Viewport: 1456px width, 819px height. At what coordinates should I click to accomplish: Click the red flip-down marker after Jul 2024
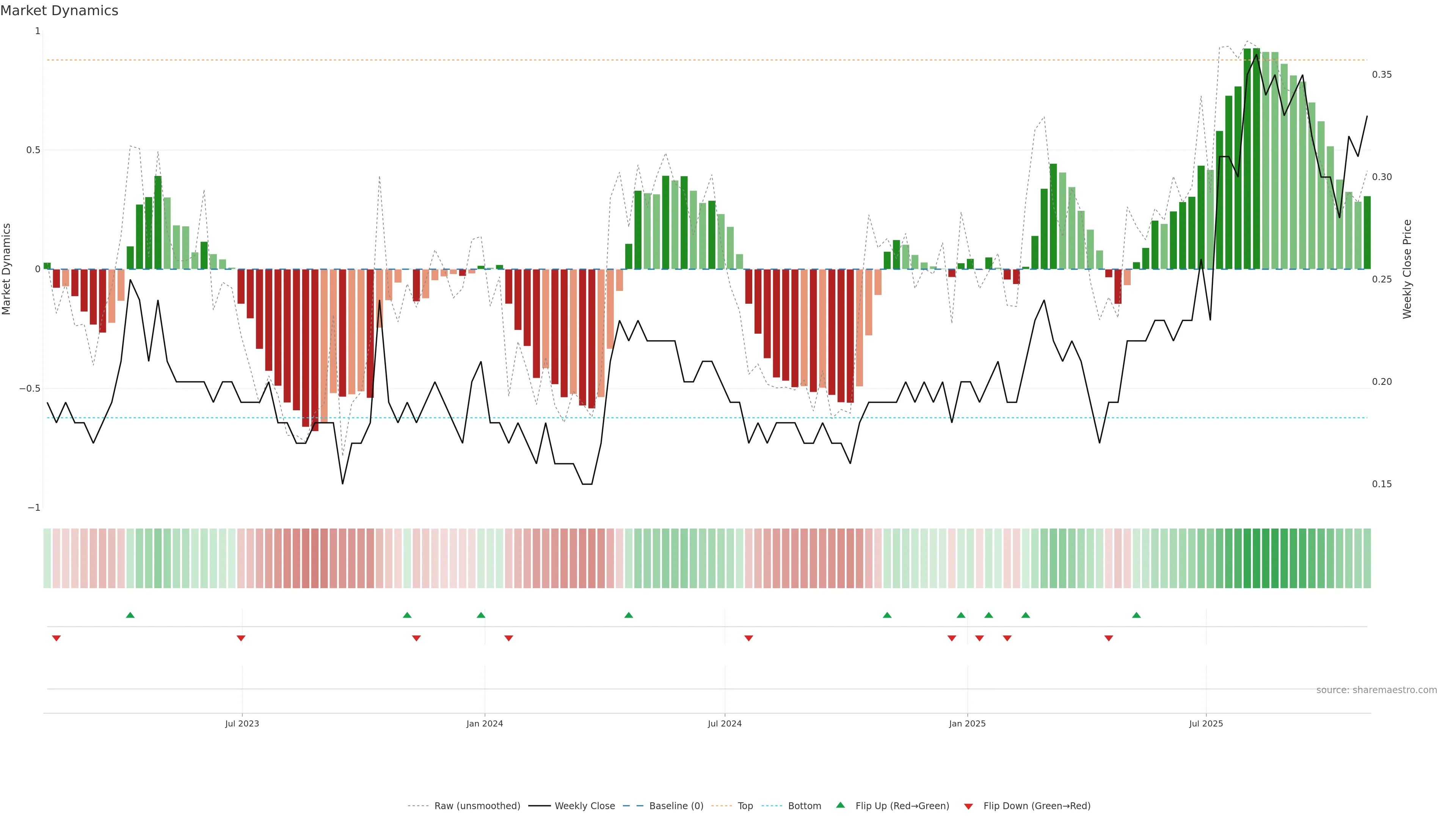pos(748,638)
